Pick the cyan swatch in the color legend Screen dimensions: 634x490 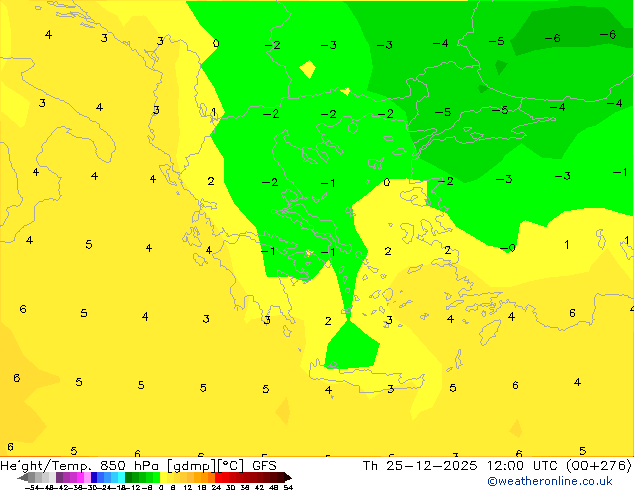(121, 477)
